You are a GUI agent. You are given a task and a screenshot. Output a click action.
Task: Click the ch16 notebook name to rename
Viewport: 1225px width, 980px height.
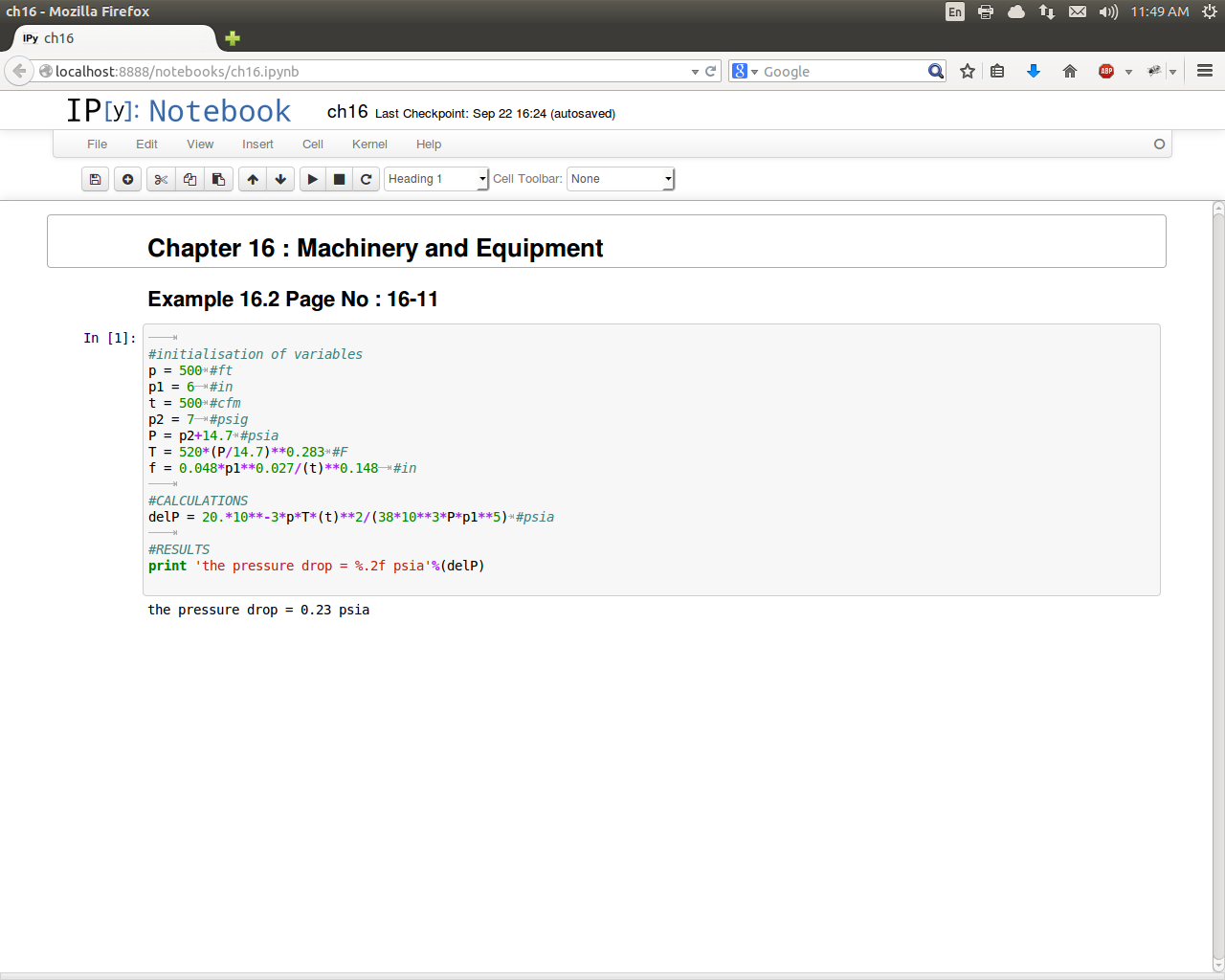[x=347, y=112]
